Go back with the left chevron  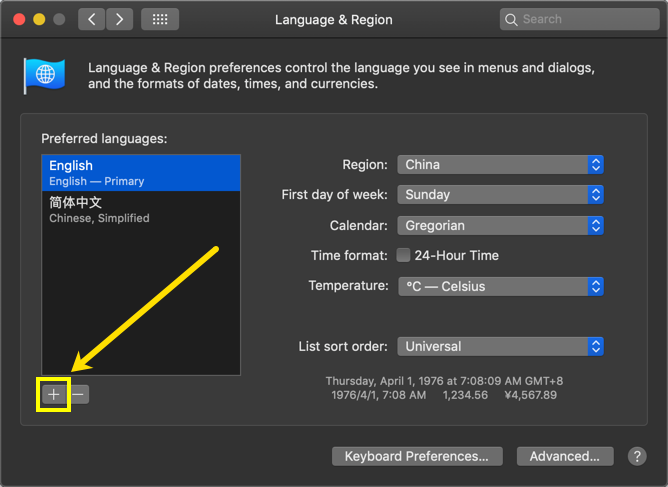tap(91, 19)
